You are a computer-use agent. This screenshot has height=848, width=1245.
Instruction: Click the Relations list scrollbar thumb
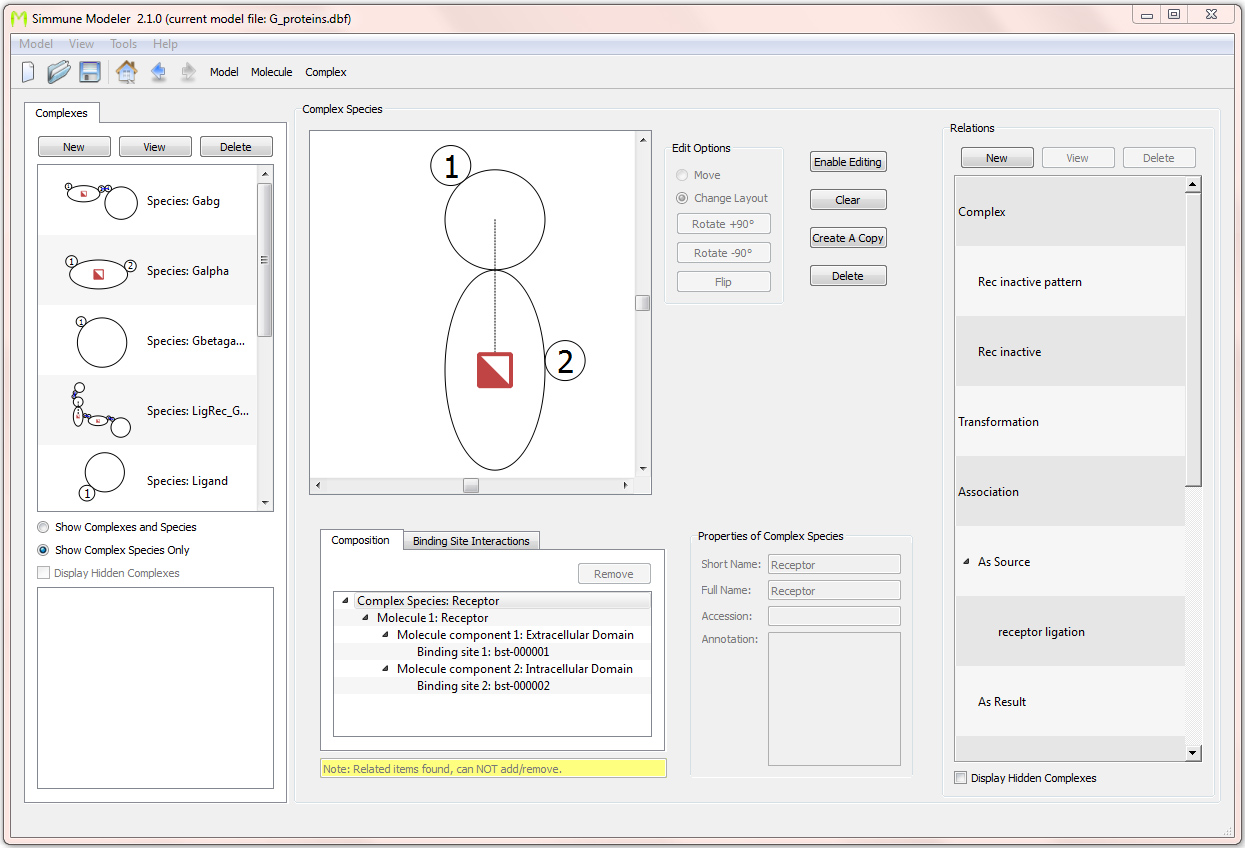coord(1193,340)
